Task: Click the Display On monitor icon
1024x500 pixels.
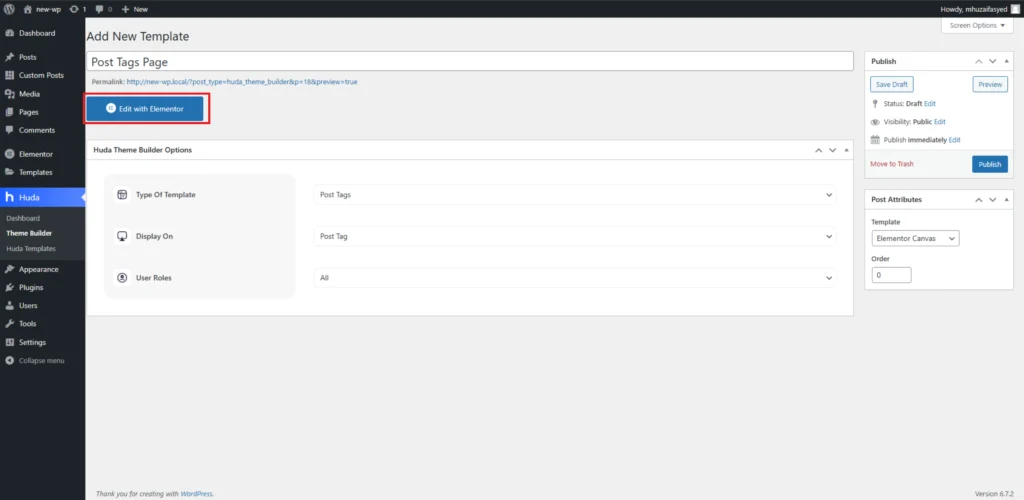Action: (121, 236)
